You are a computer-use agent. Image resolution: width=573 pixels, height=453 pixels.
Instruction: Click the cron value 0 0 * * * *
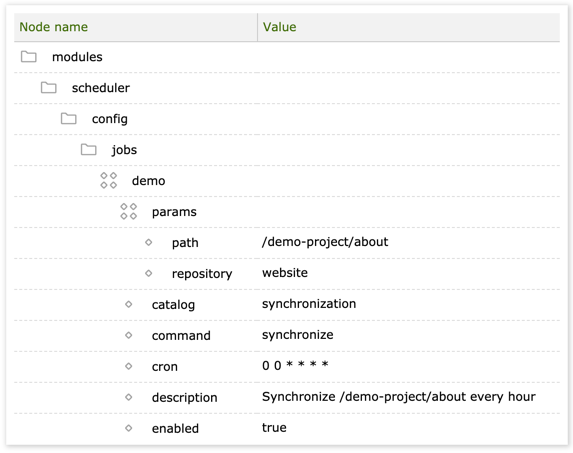coord(295,365)
